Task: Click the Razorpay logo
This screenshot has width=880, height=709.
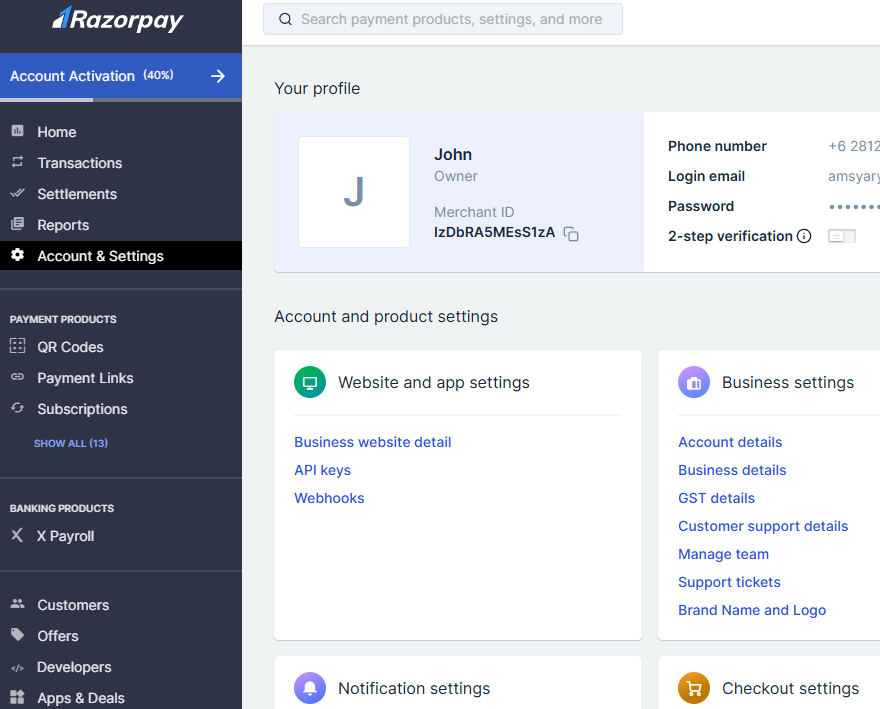Action: tap(118, 19)
